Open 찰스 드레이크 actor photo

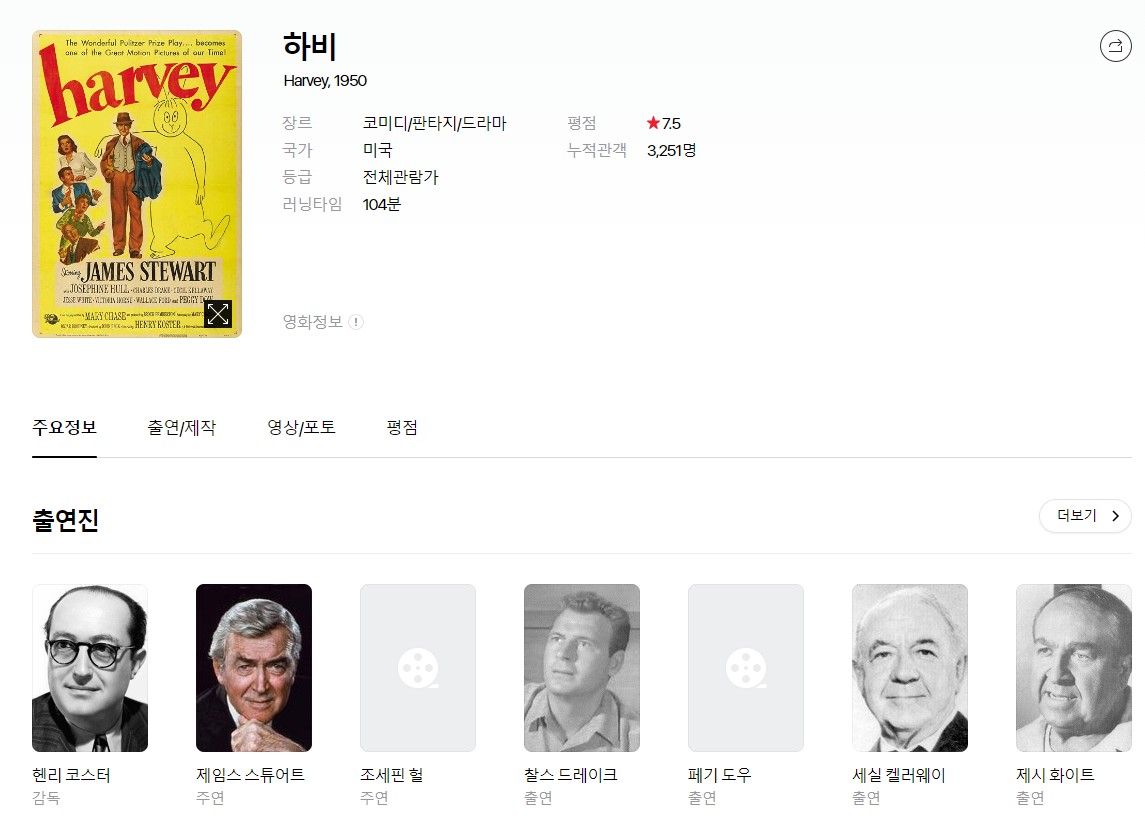coord(581,668)
